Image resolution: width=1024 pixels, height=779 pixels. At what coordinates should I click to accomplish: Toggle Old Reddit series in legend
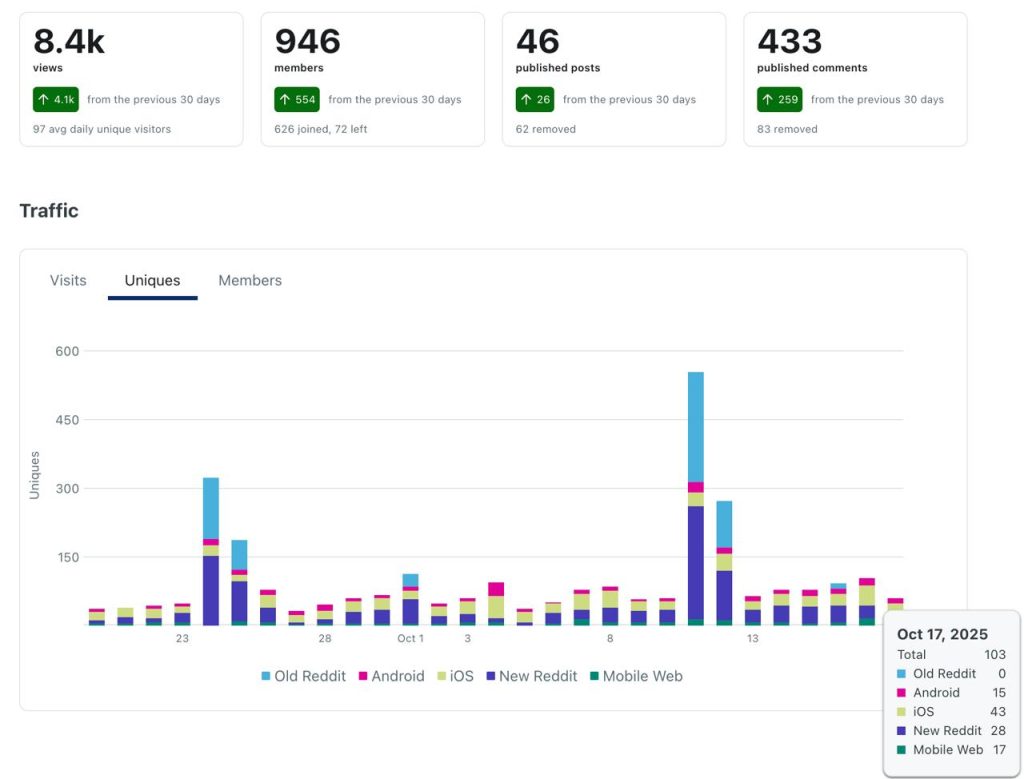tap(304, 676)
